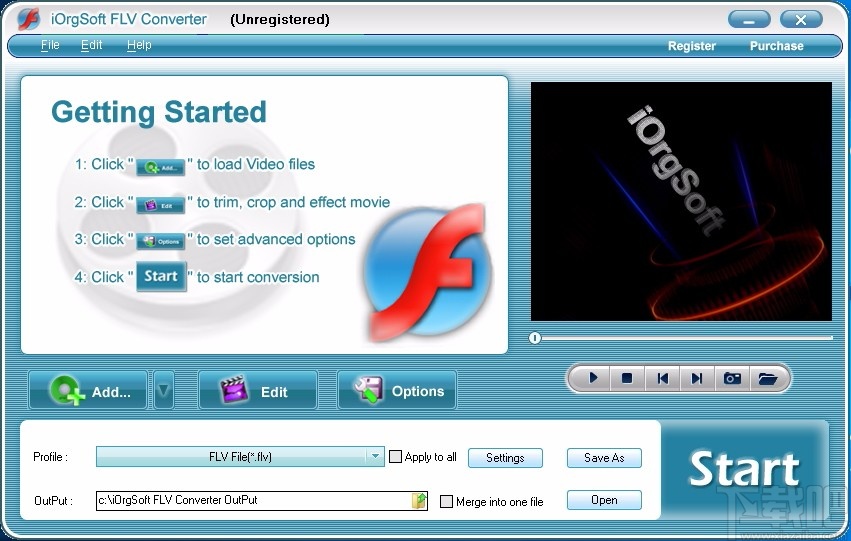Click the small Options icon in step 3
The height and width of the screenshot is (541, 851).
[x=160, y=241]
